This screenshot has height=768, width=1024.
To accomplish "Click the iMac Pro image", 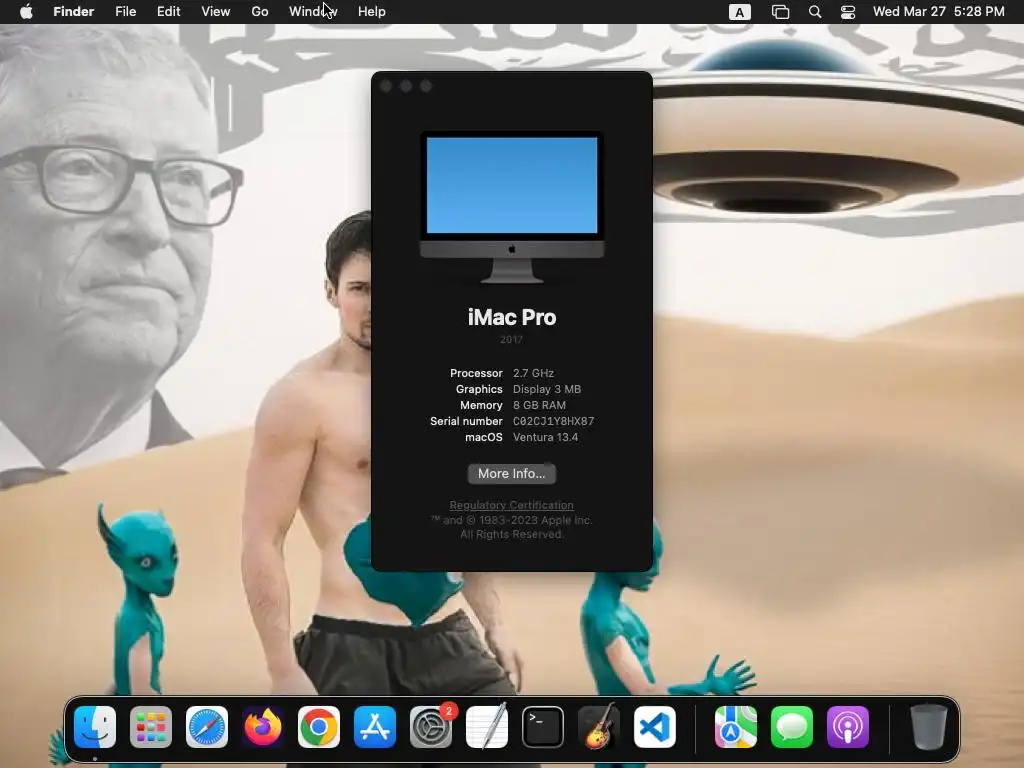I will [x=512, y=207].
